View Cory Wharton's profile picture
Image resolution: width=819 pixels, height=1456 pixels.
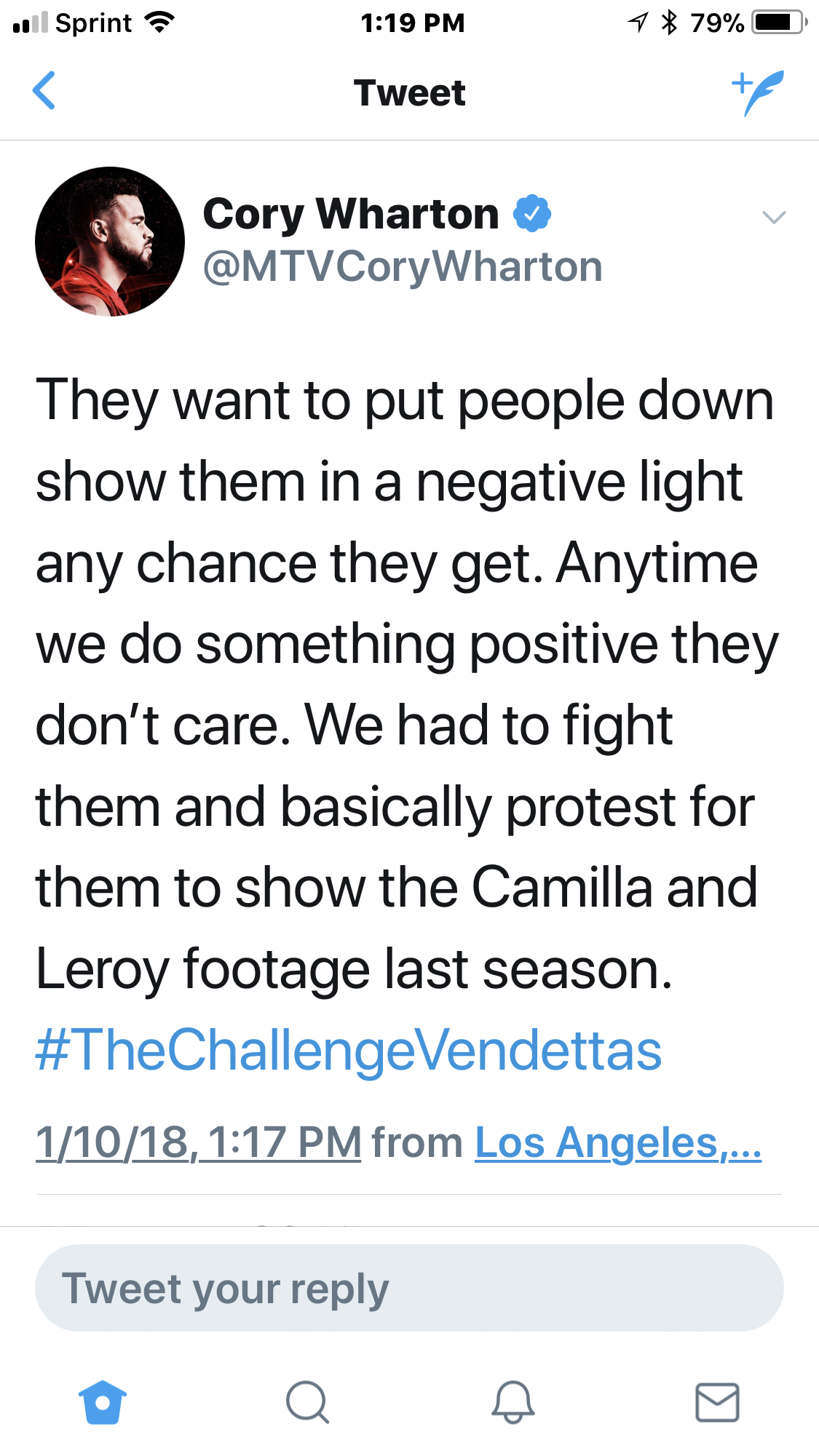point(110,242)
